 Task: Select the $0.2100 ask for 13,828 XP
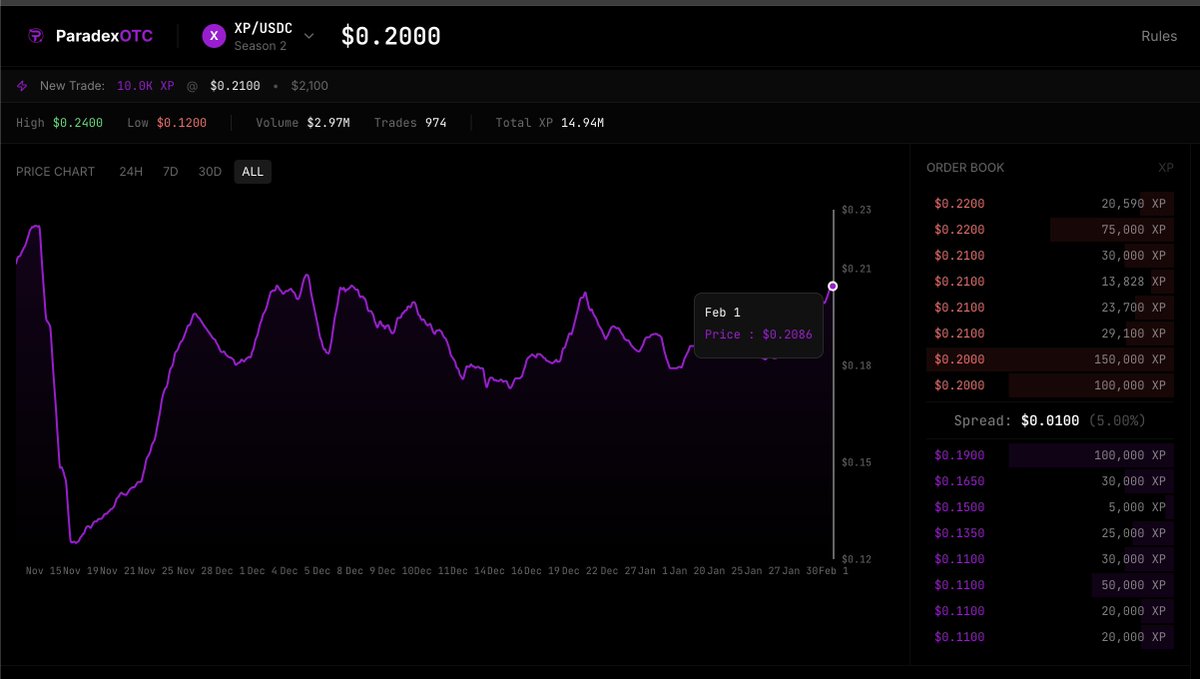pyautogui.click(x=1050, y=281)
